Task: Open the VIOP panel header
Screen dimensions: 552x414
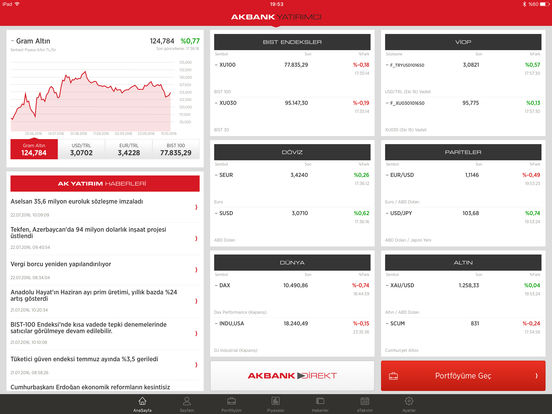Action: (x=463, y=42)
